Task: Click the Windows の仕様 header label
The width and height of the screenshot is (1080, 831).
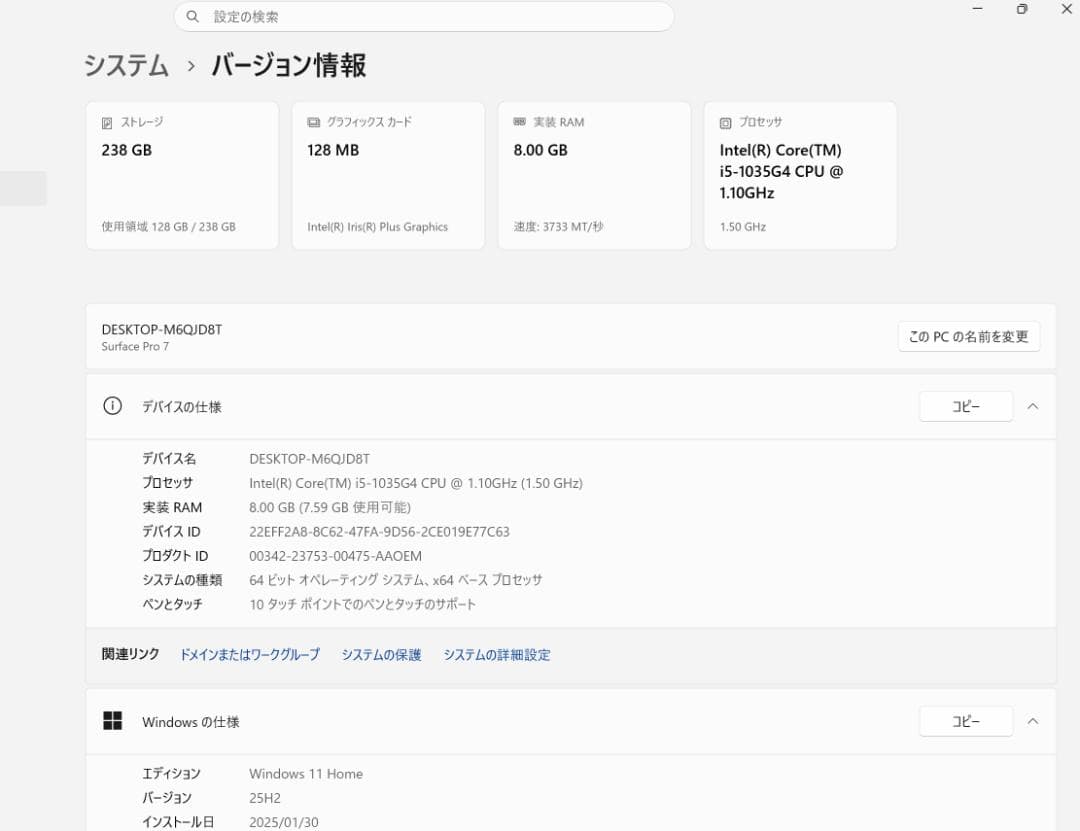Action: click(x=191, y=721)
